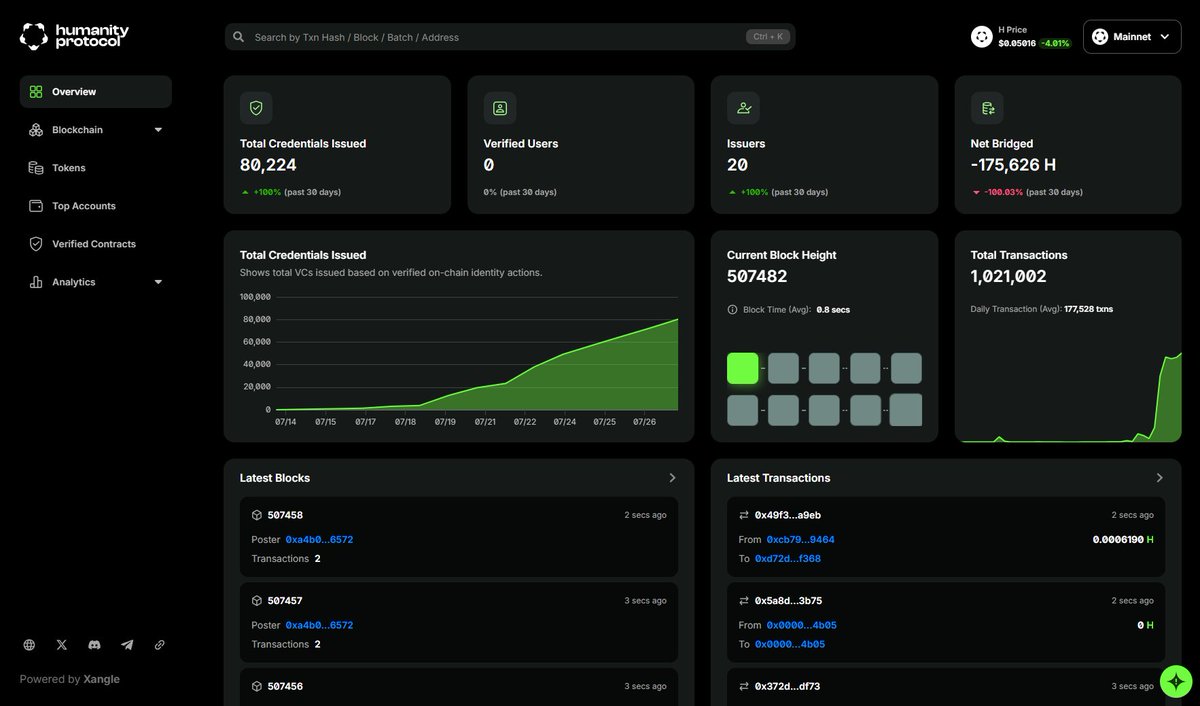Click the Humanity Protocol logo
The image size is (1200, 706).
[74, 37]
